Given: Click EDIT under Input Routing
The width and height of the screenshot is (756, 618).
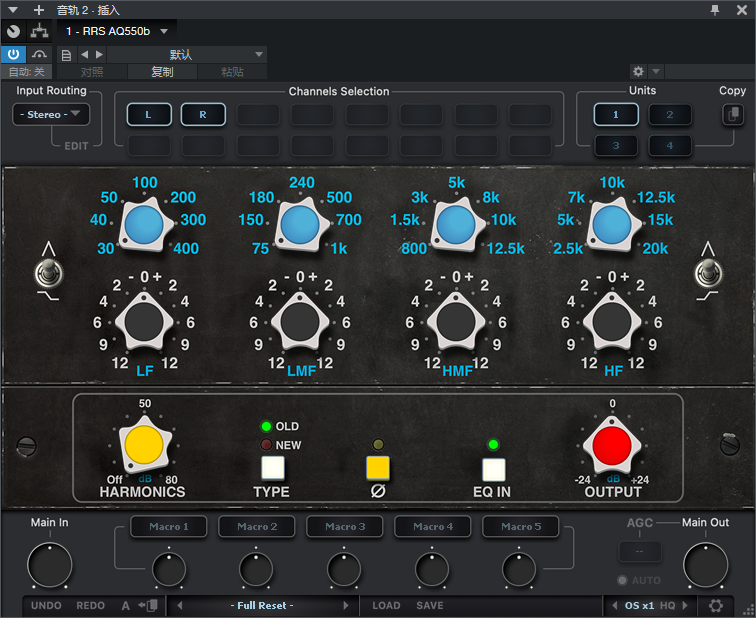Looking at the screenshot, I should coord(76,146).
